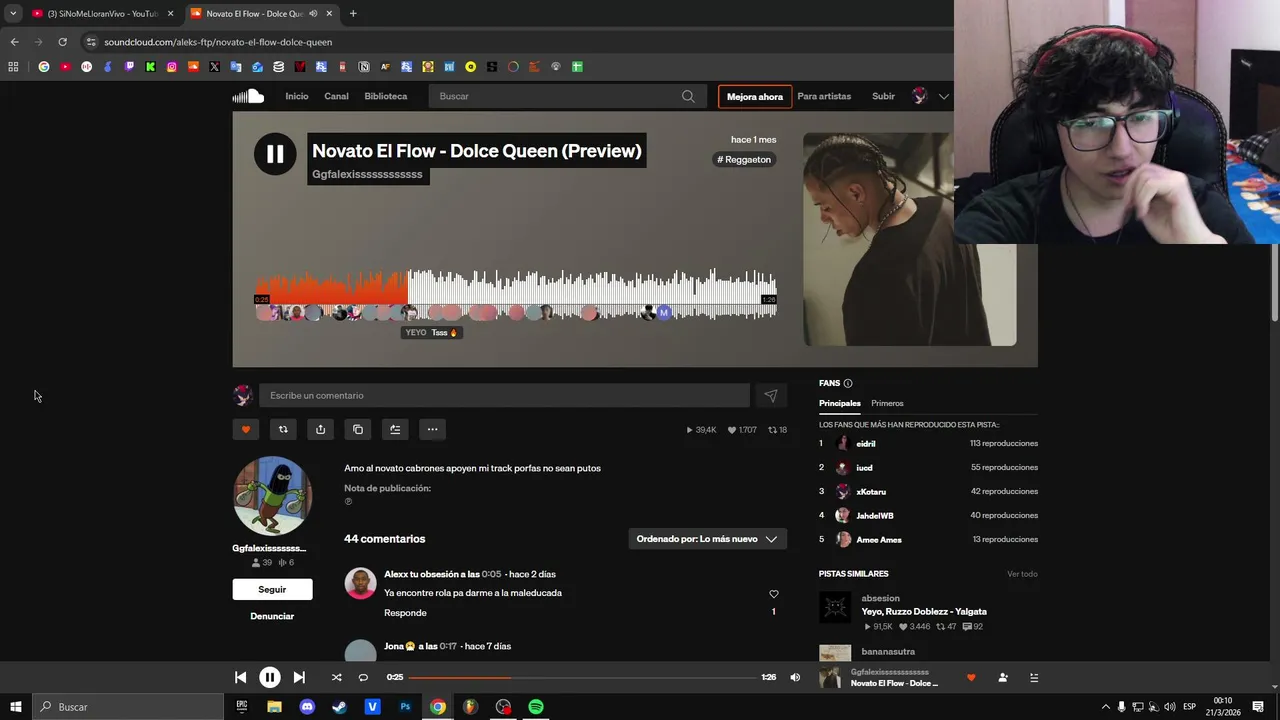The width and height of the screenshot is (1280, 720).
Task: Open the Instagram bookmark icon
Action: [x=172, y=67]
